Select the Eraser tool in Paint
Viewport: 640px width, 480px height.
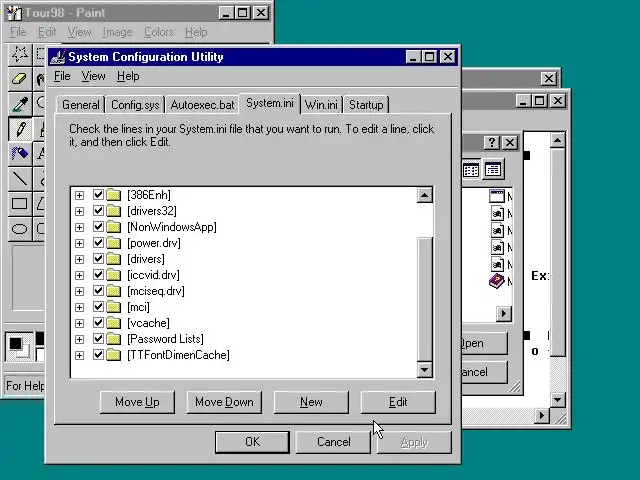click(x=20, y=78)
